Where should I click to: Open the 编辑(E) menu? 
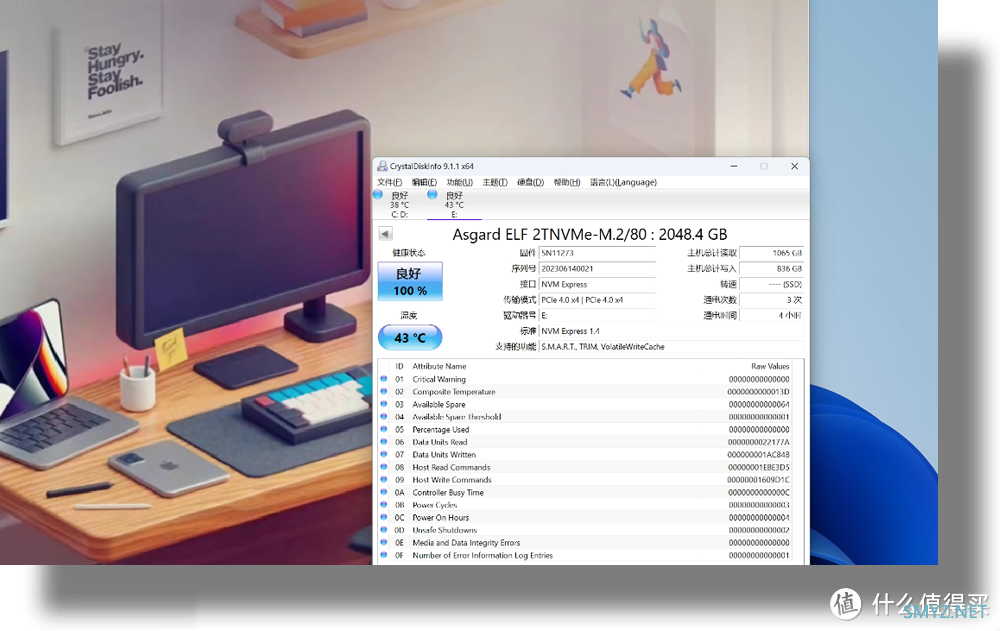pyautogui.click(x=424, y=182)
